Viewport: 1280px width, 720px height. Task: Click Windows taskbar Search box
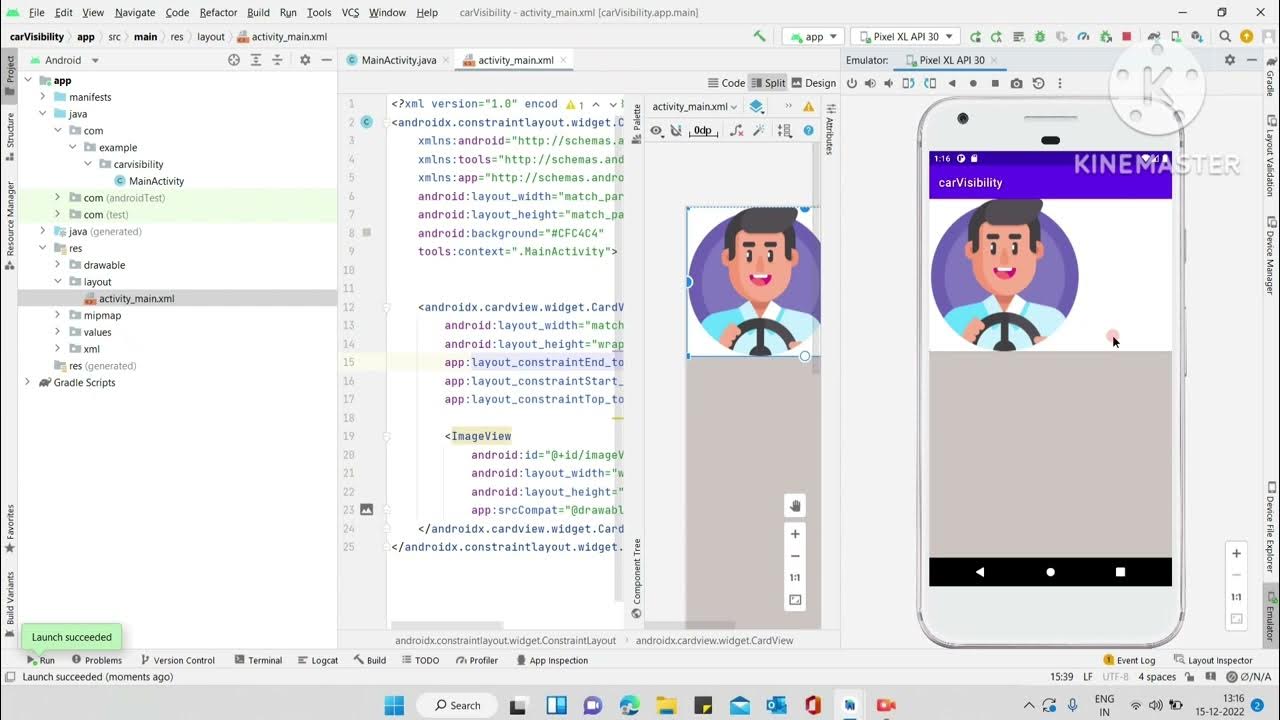click(x=457, y=705)
